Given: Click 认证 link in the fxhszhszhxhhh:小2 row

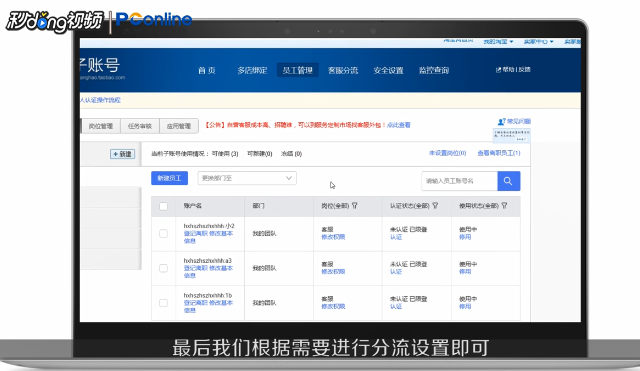Looking at the screenshot, I should click(x=396, y=237).
